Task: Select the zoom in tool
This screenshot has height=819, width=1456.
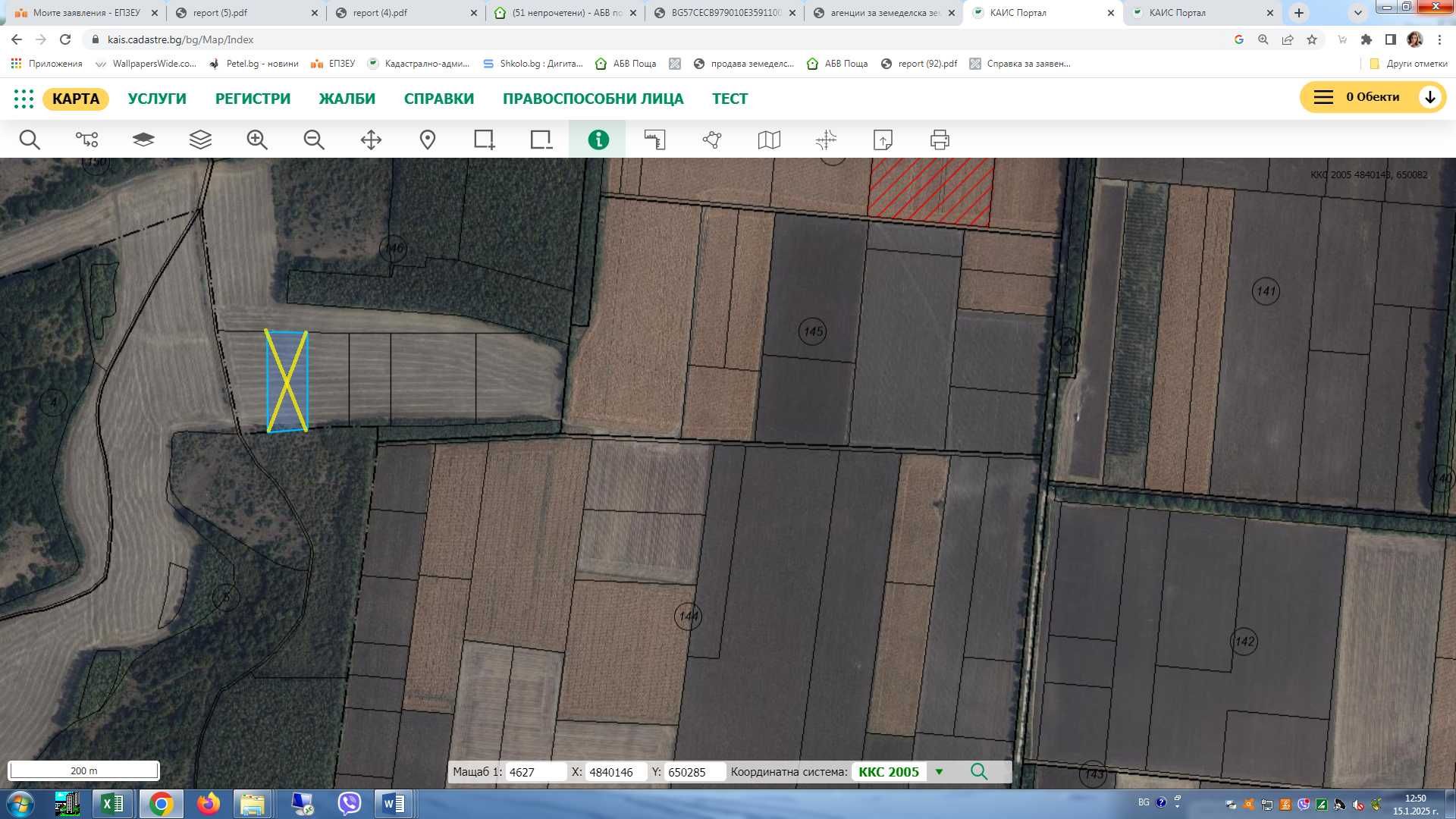Action: coord(257,140)
